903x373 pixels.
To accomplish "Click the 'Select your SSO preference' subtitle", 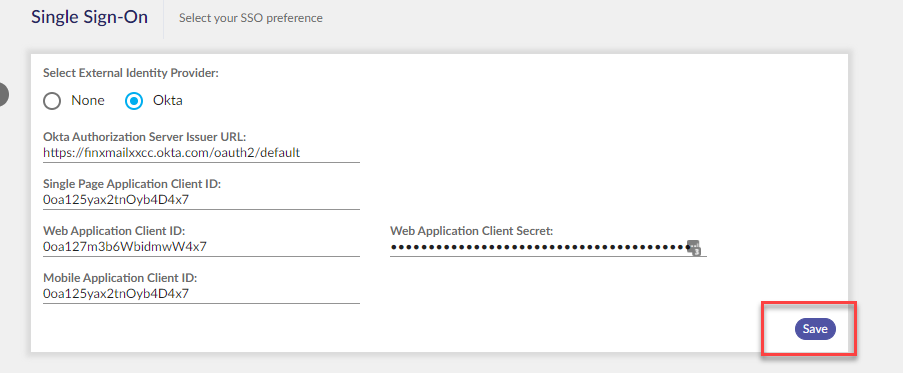I will (251, 18).
